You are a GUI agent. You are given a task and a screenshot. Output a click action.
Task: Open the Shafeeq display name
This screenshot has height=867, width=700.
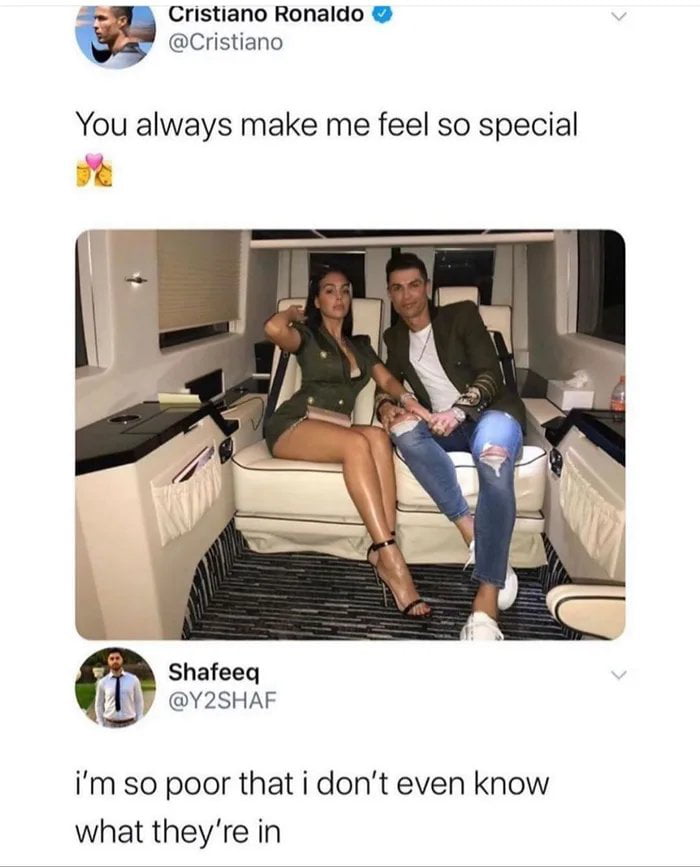[213, 672]
